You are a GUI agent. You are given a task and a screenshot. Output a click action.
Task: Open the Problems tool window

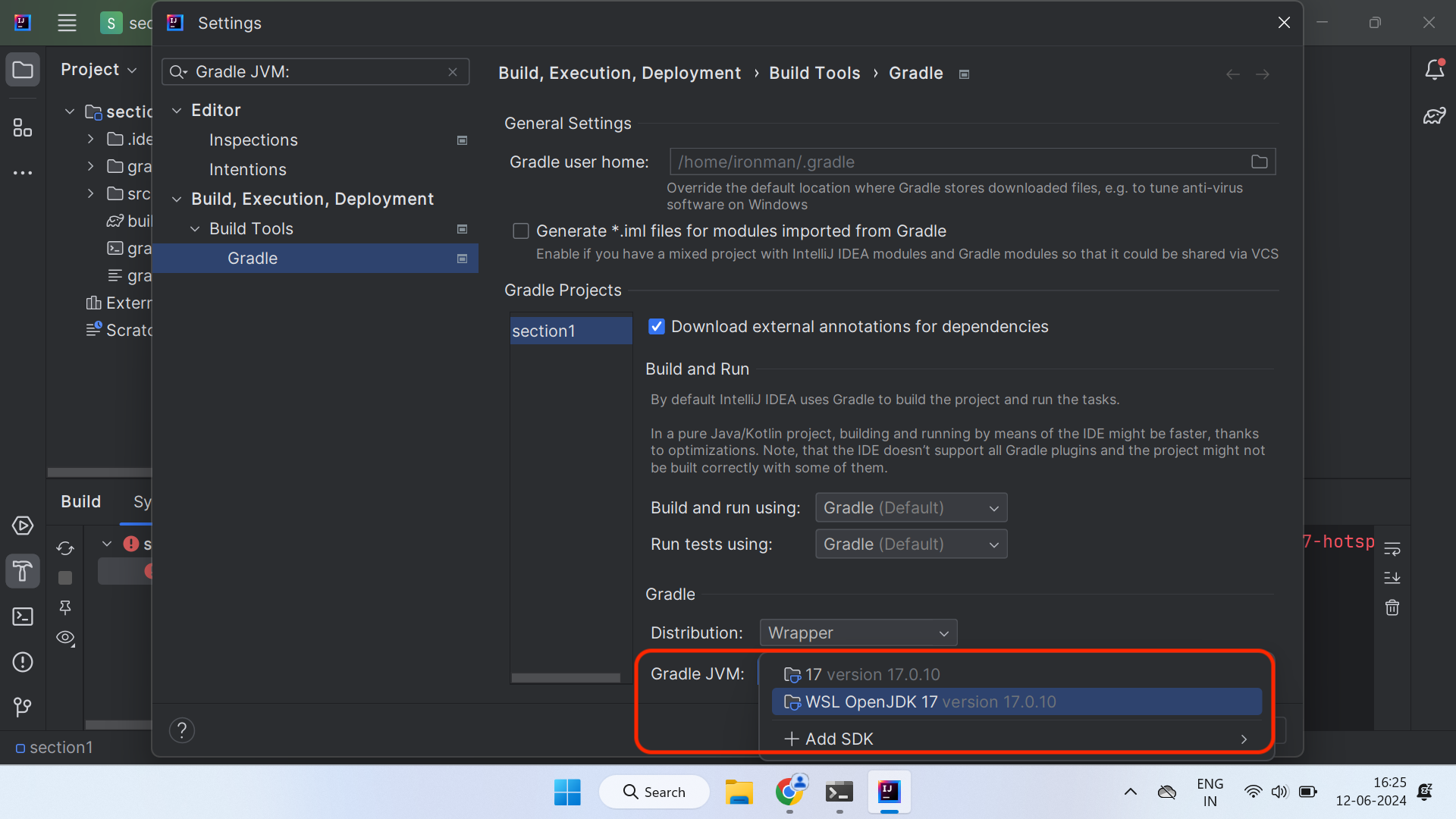(23, 662)
